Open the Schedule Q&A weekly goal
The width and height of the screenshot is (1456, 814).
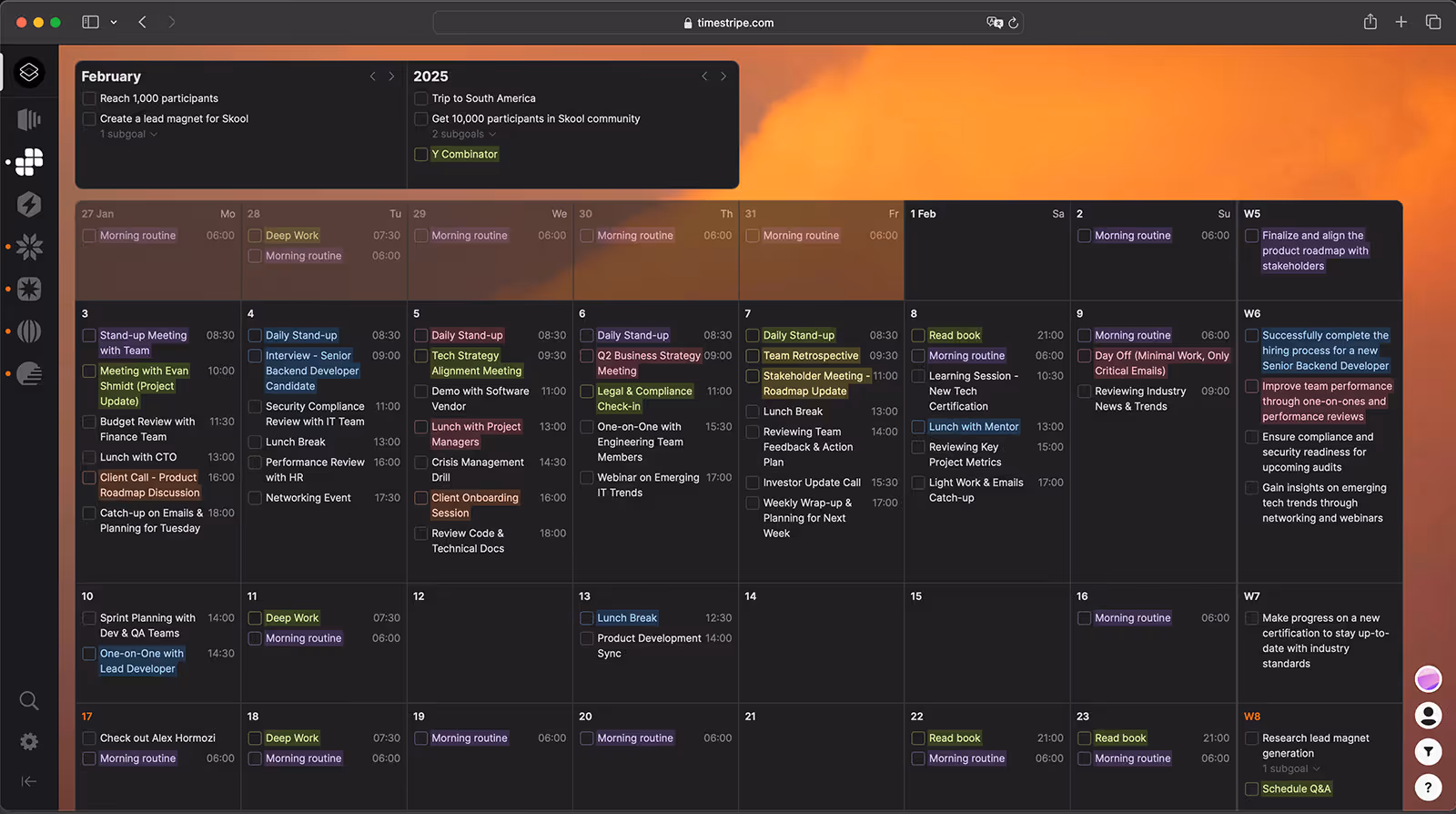[1296, 789]
